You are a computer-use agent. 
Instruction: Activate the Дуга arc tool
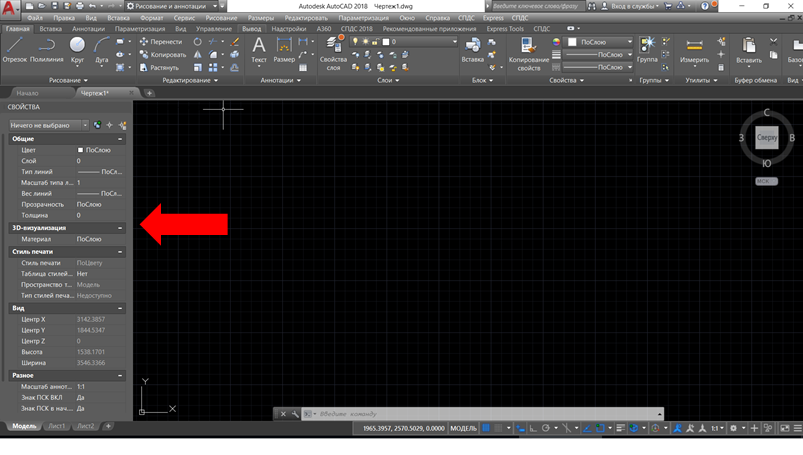101,49
